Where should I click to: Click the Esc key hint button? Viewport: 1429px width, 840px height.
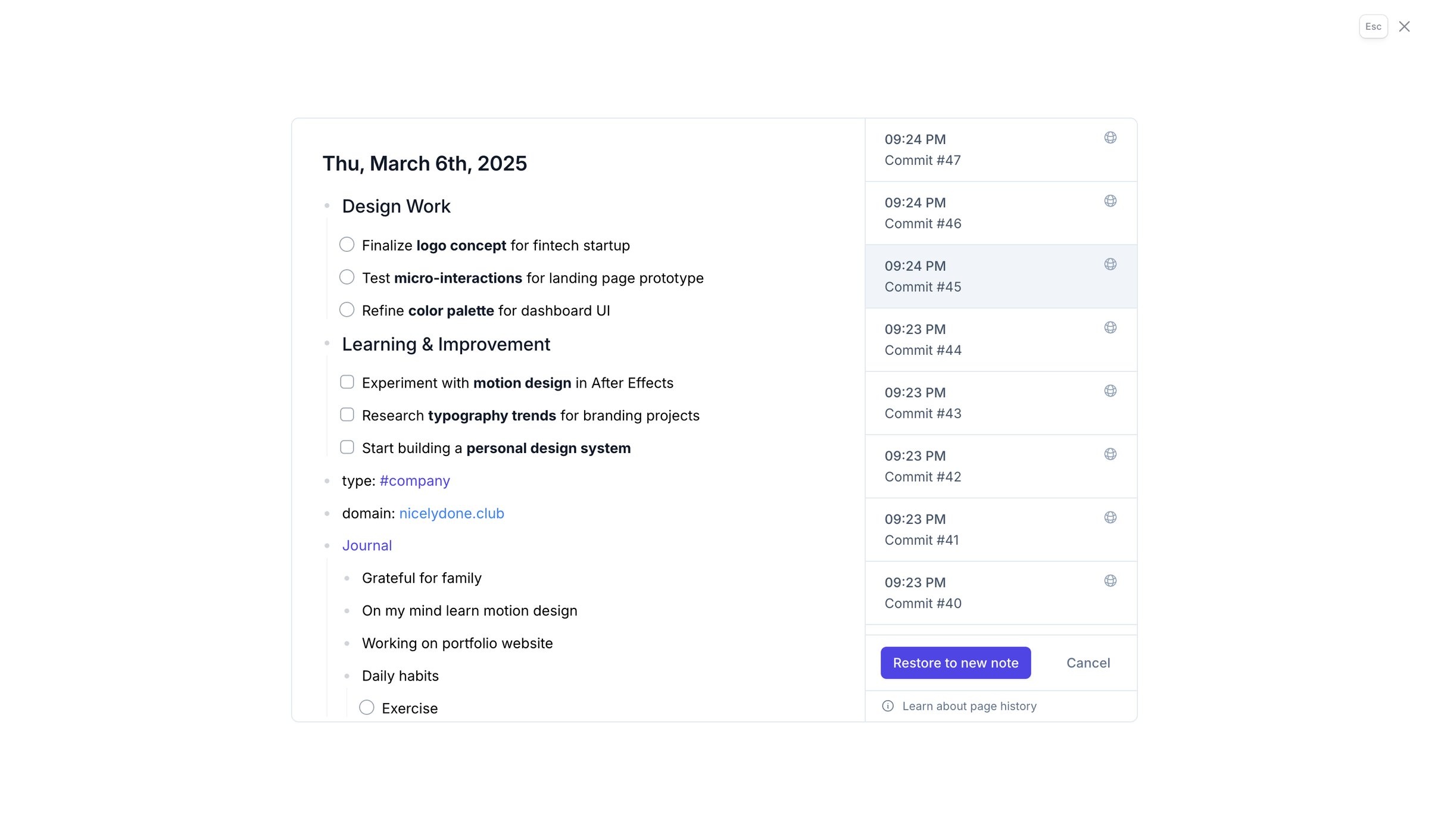coord(1373,27)
